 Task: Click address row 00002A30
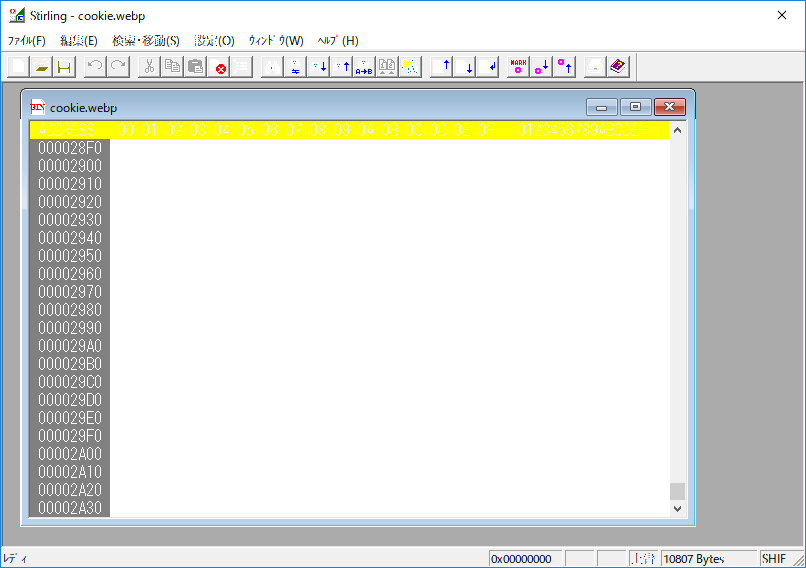(70, 508)
